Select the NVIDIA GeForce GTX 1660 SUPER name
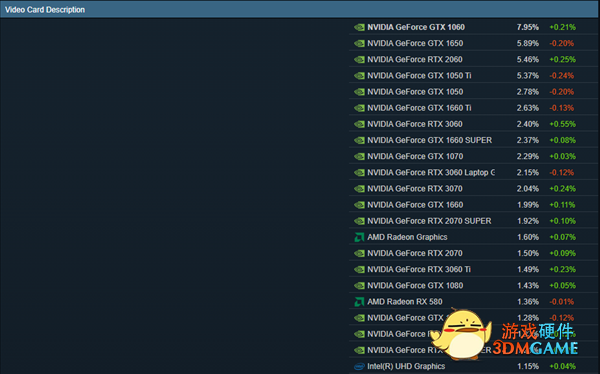 coord(430,140)
